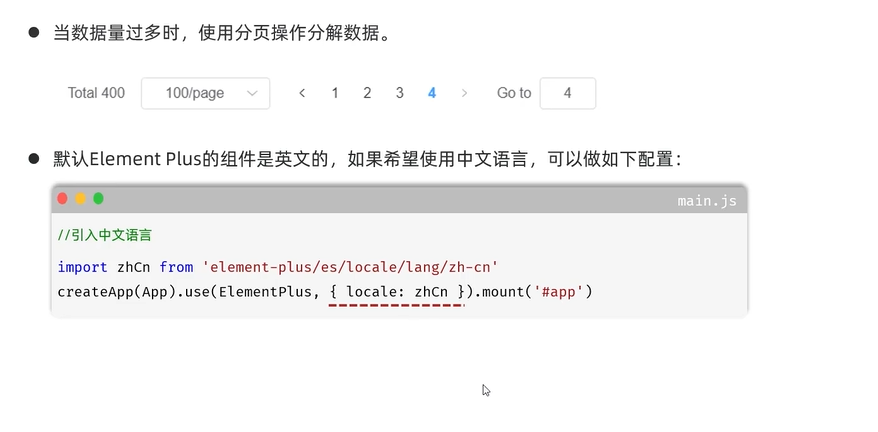Go to page 3
878x432 pixels.
pos(400,93)
